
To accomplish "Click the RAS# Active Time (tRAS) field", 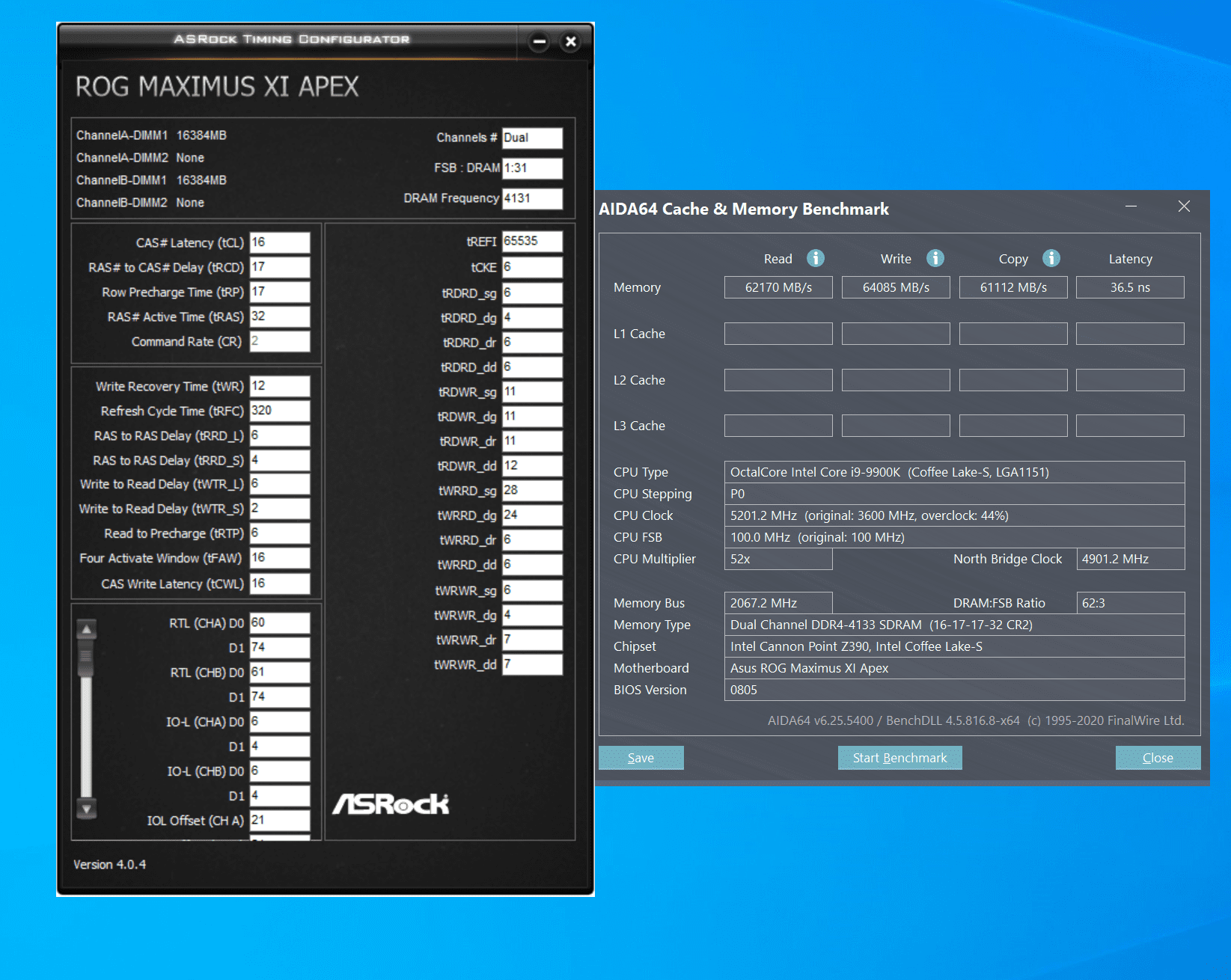I will (280, 316).
